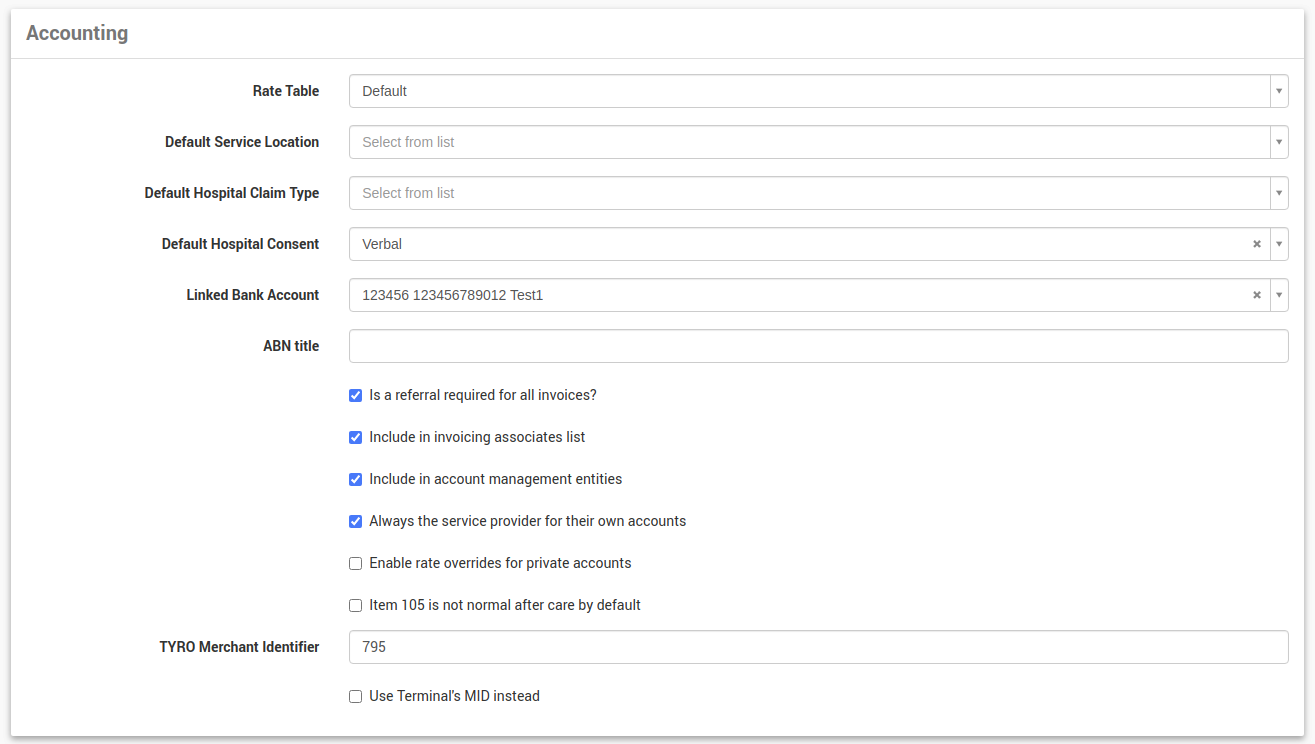The height and width of the screenshot is (744, 1315).
Task: Clear the Linked Bank Account selection
Action: 1257,295
